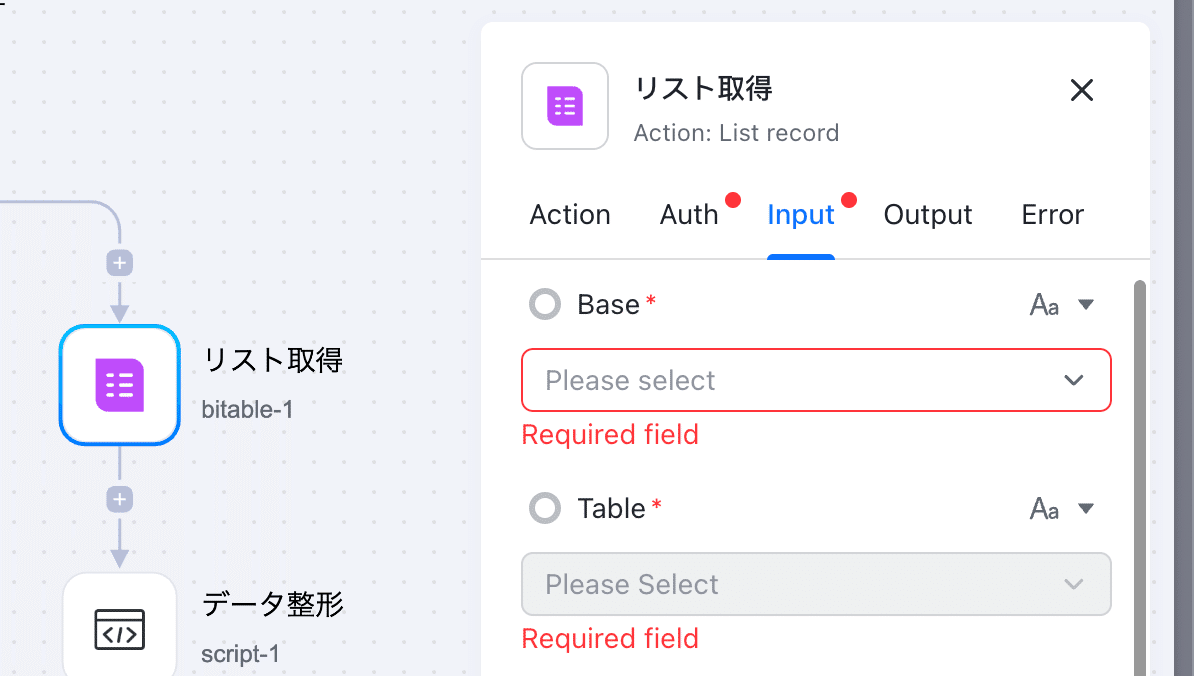
Task: Expand the input type arrow next to Table
Action: 1086,509
